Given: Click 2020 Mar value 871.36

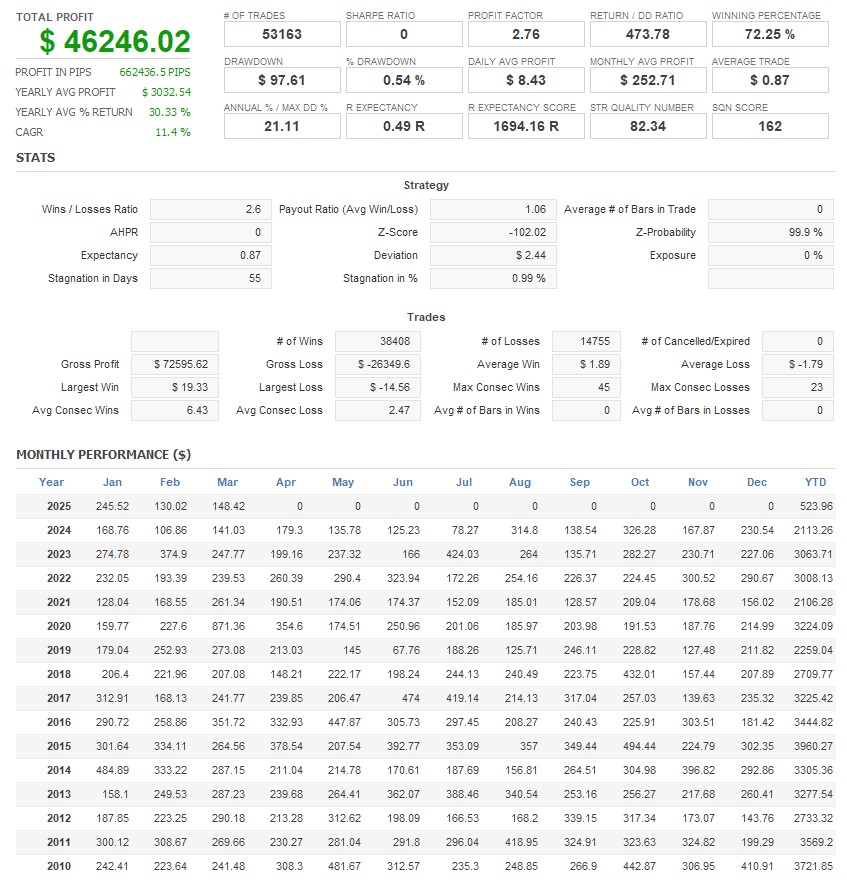Looking at the screenshot, I should [228, 626].
